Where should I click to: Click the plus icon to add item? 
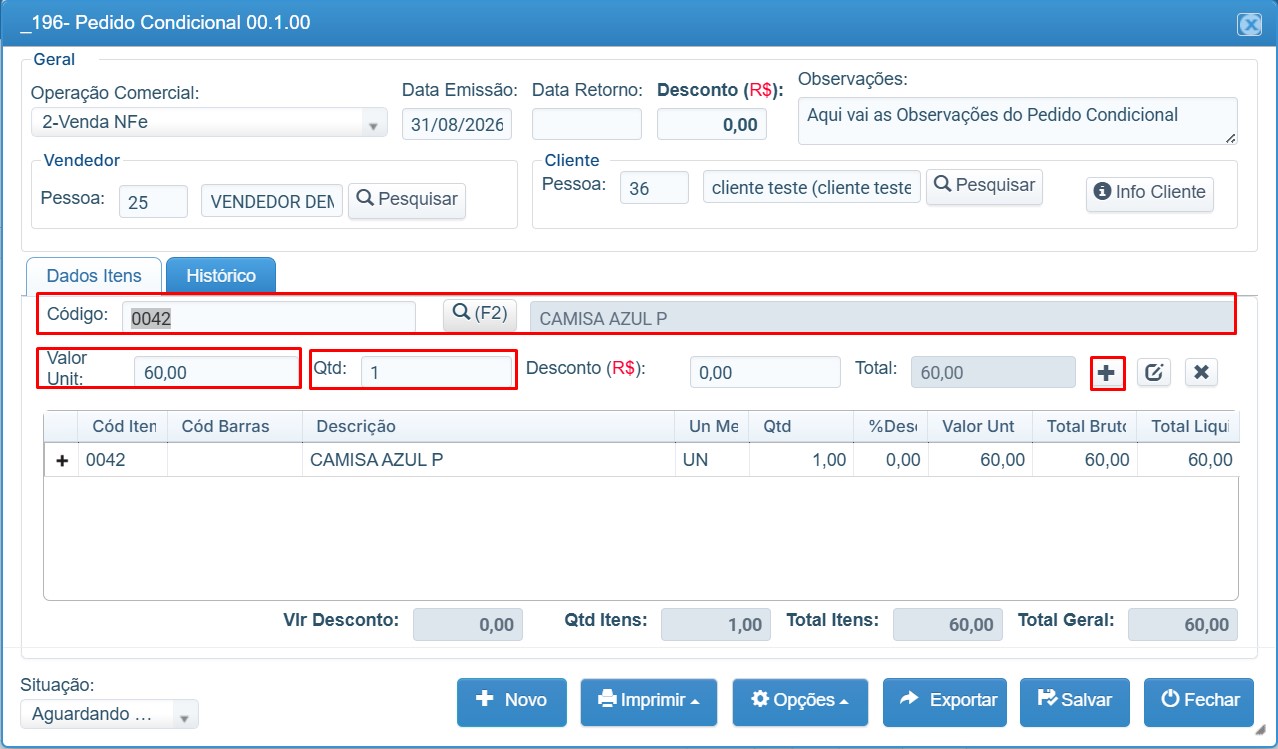coord(1106,373)
